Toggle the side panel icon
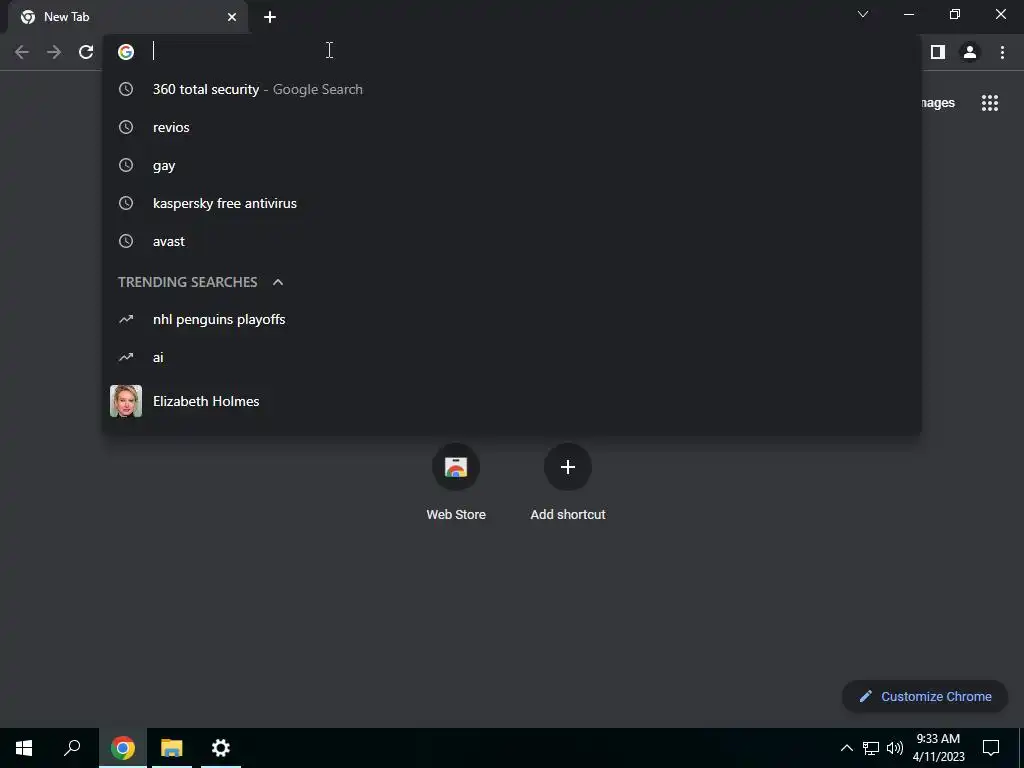This screenshot has height=768, width=1024. pos(938,52)
